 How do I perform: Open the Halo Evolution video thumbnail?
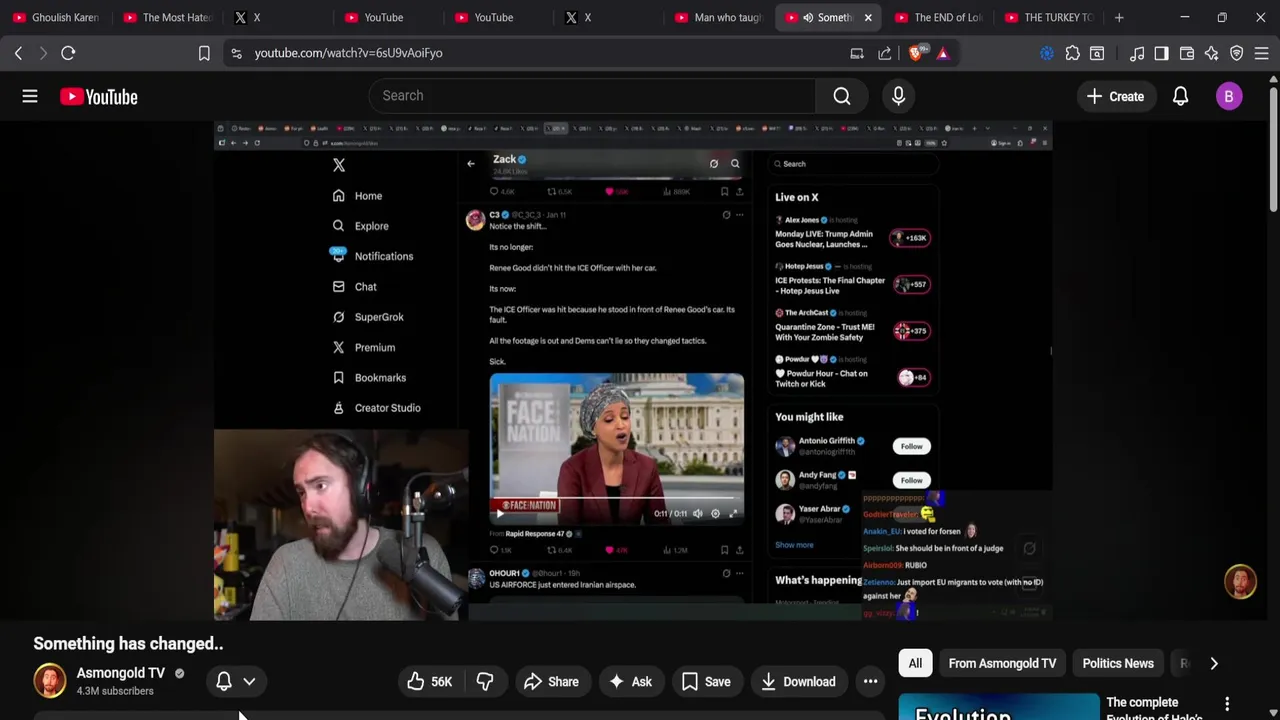click(998, 707)
